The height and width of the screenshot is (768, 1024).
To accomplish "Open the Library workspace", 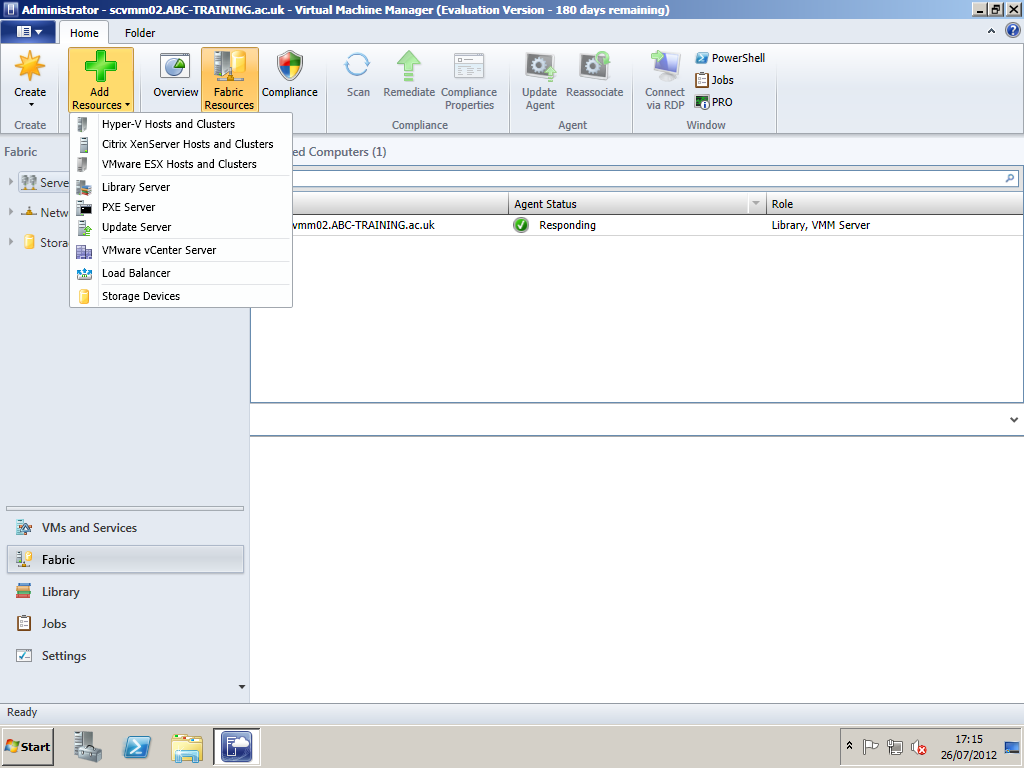I will 125,592.
